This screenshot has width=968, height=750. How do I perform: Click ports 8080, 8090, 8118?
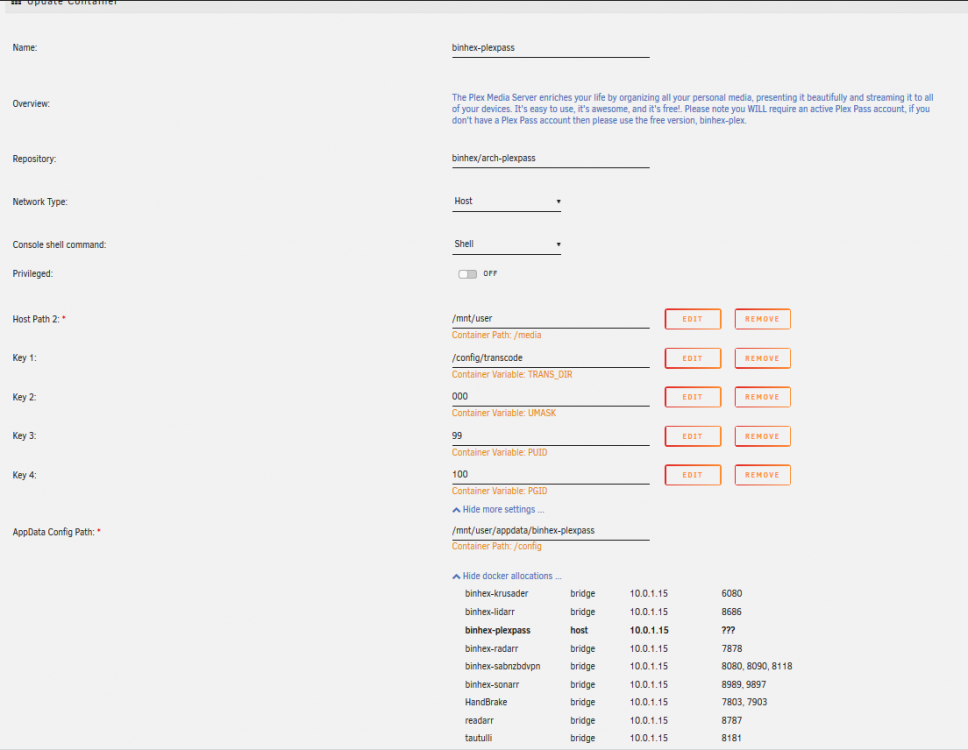(756, 667)
